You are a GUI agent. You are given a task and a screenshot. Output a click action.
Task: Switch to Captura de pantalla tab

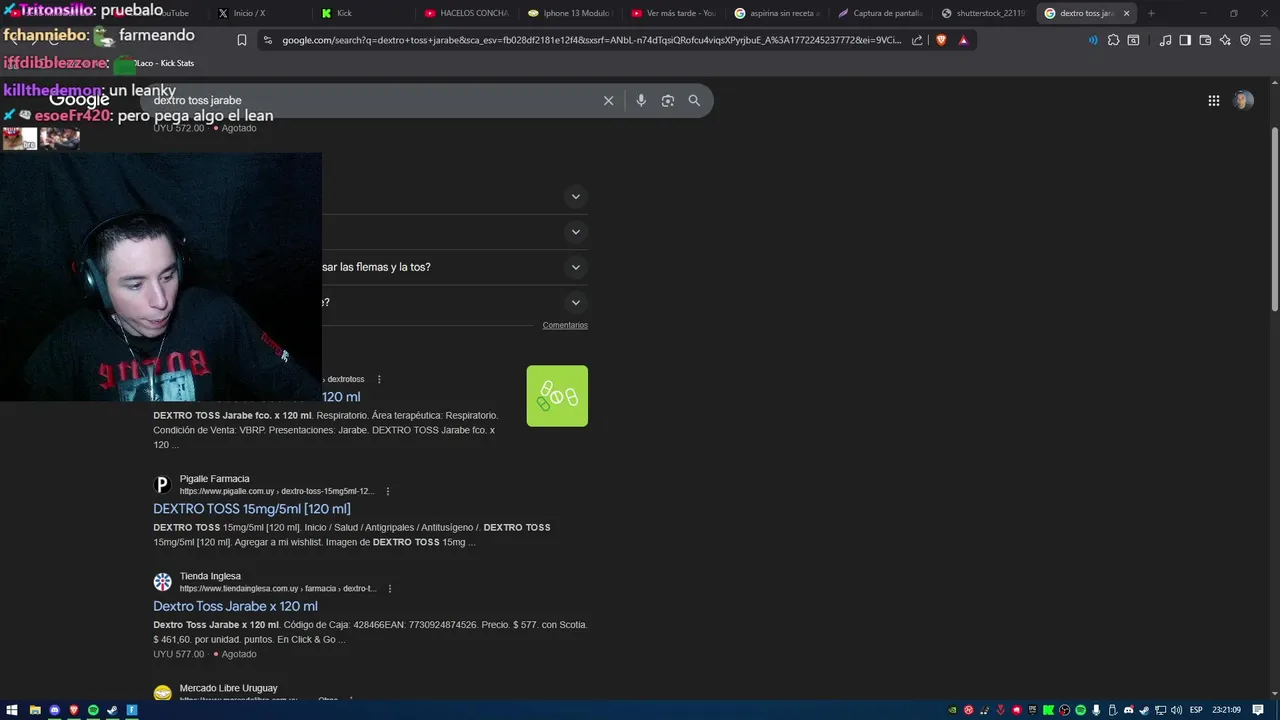pyautogui.click(x=881, y=13)
